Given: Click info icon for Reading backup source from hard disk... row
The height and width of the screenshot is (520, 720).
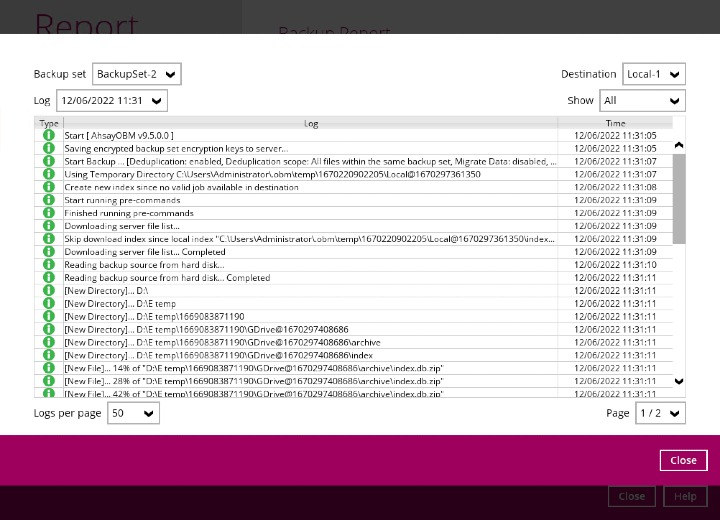Looking at the screenshot, I should (49, 265).
